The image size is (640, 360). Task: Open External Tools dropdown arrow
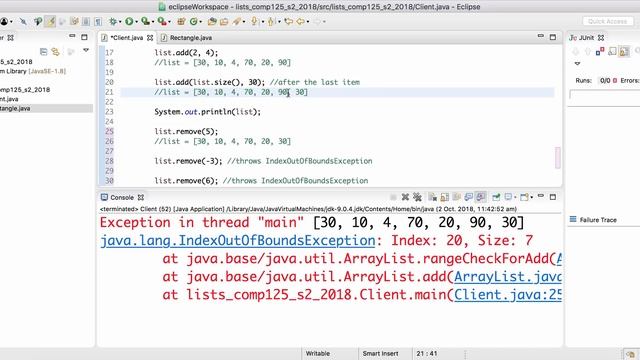pos(169,22)
